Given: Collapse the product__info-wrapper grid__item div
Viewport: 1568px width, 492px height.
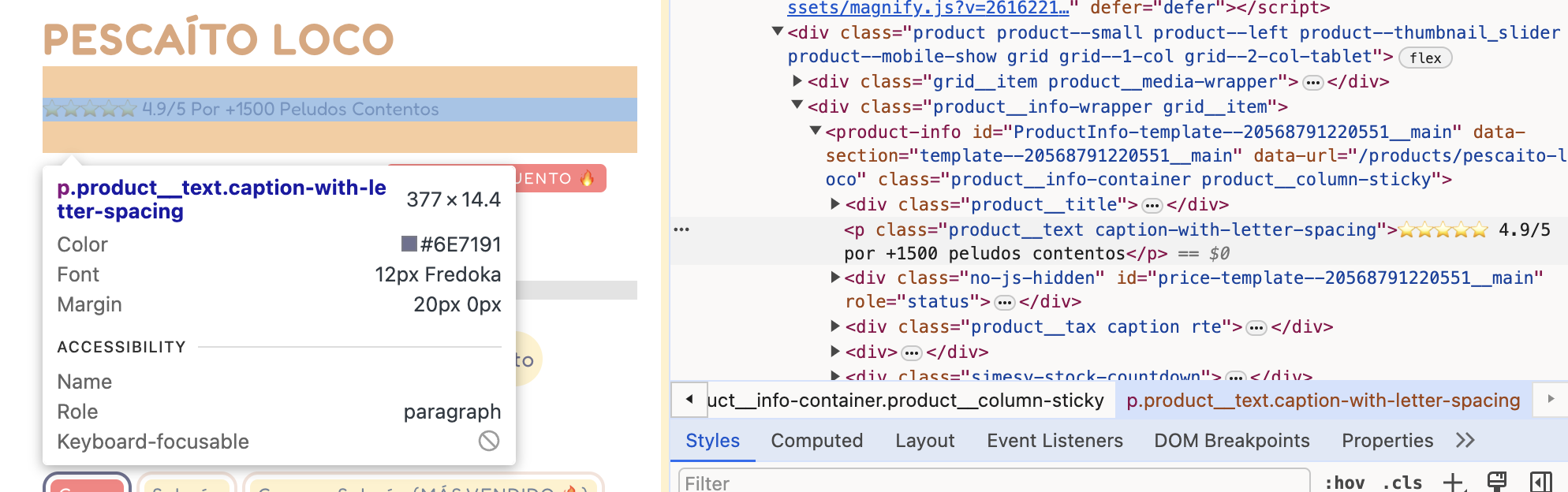Looking at the screenshot, I should [x=797, y=106].
